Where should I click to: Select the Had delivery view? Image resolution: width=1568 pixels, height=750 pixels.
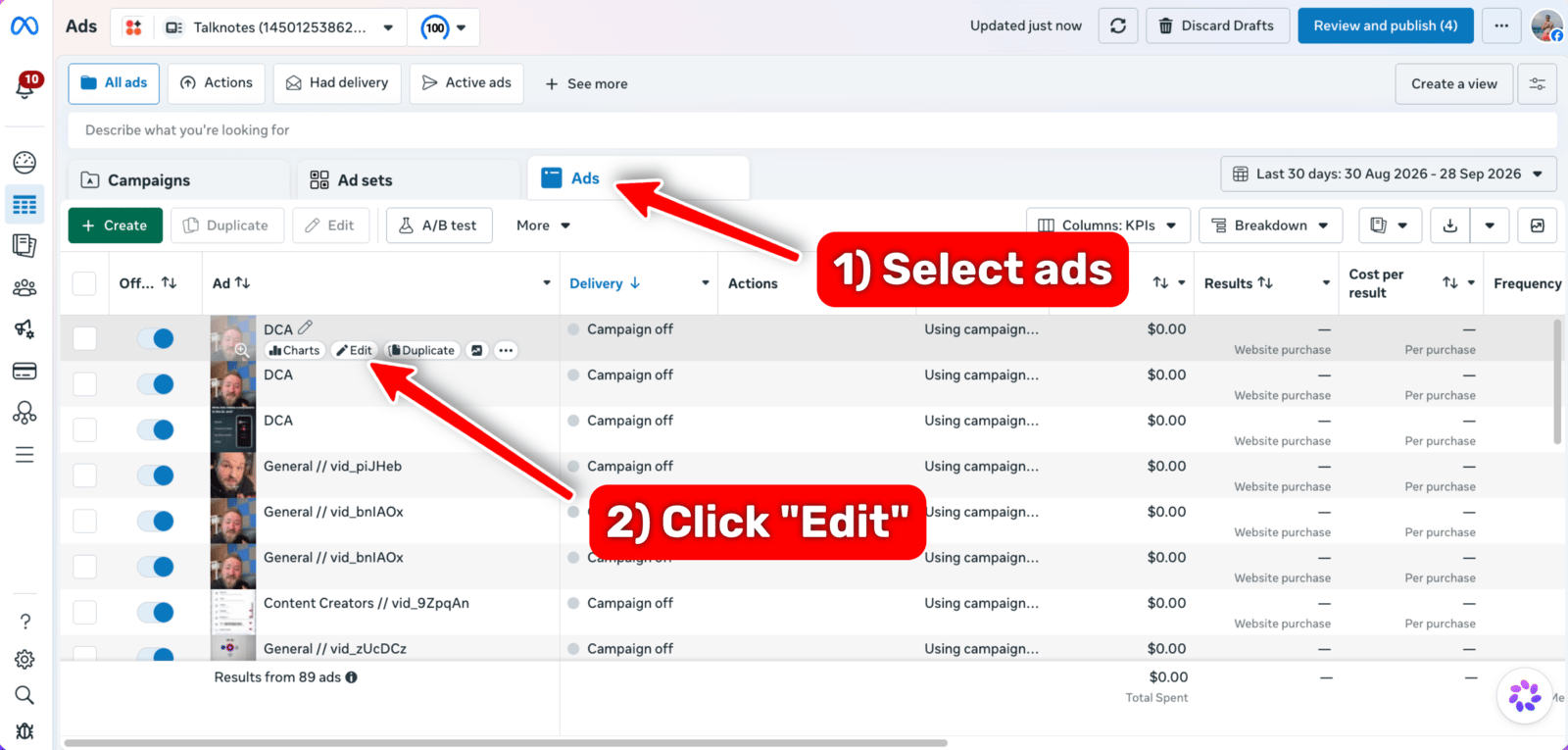point(337,83)
